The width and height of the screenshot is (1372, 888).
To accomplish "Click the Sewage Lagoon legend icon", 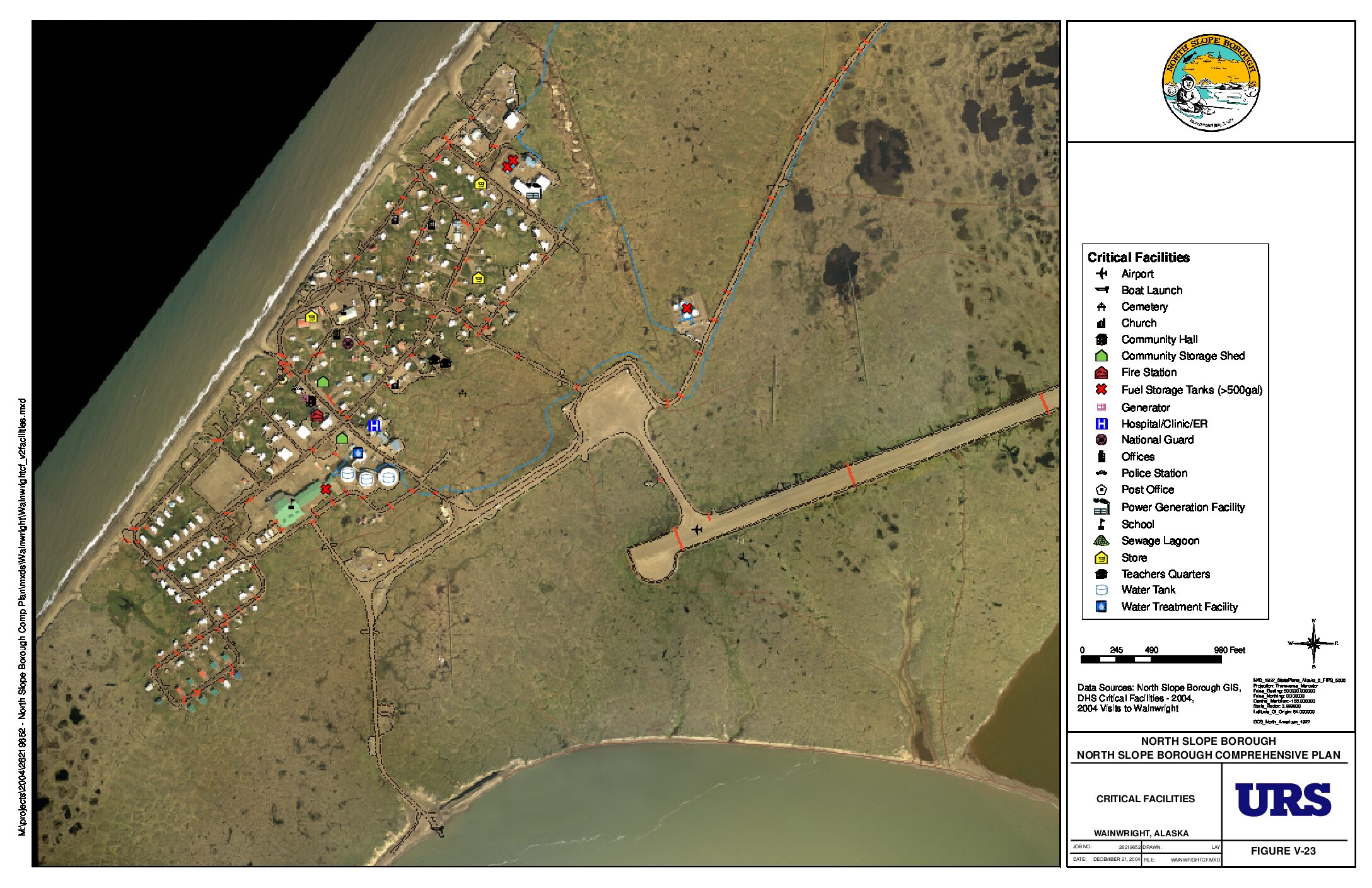I will pyautogui.click(x=1101, y=540).
